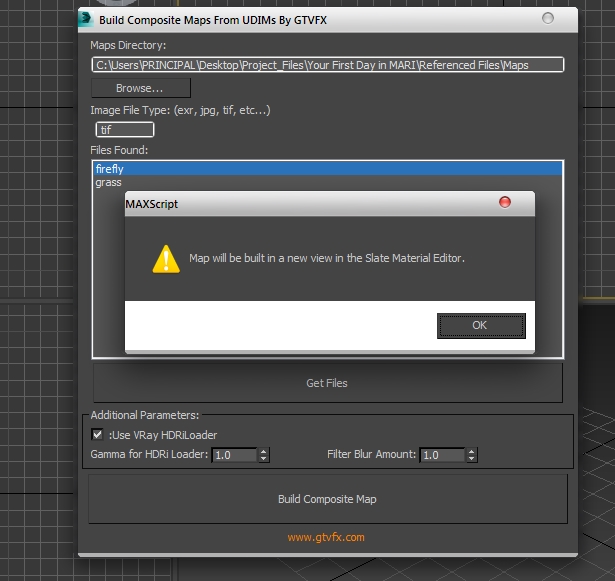Click the Build Composite Map button

(x=328, y=499)
